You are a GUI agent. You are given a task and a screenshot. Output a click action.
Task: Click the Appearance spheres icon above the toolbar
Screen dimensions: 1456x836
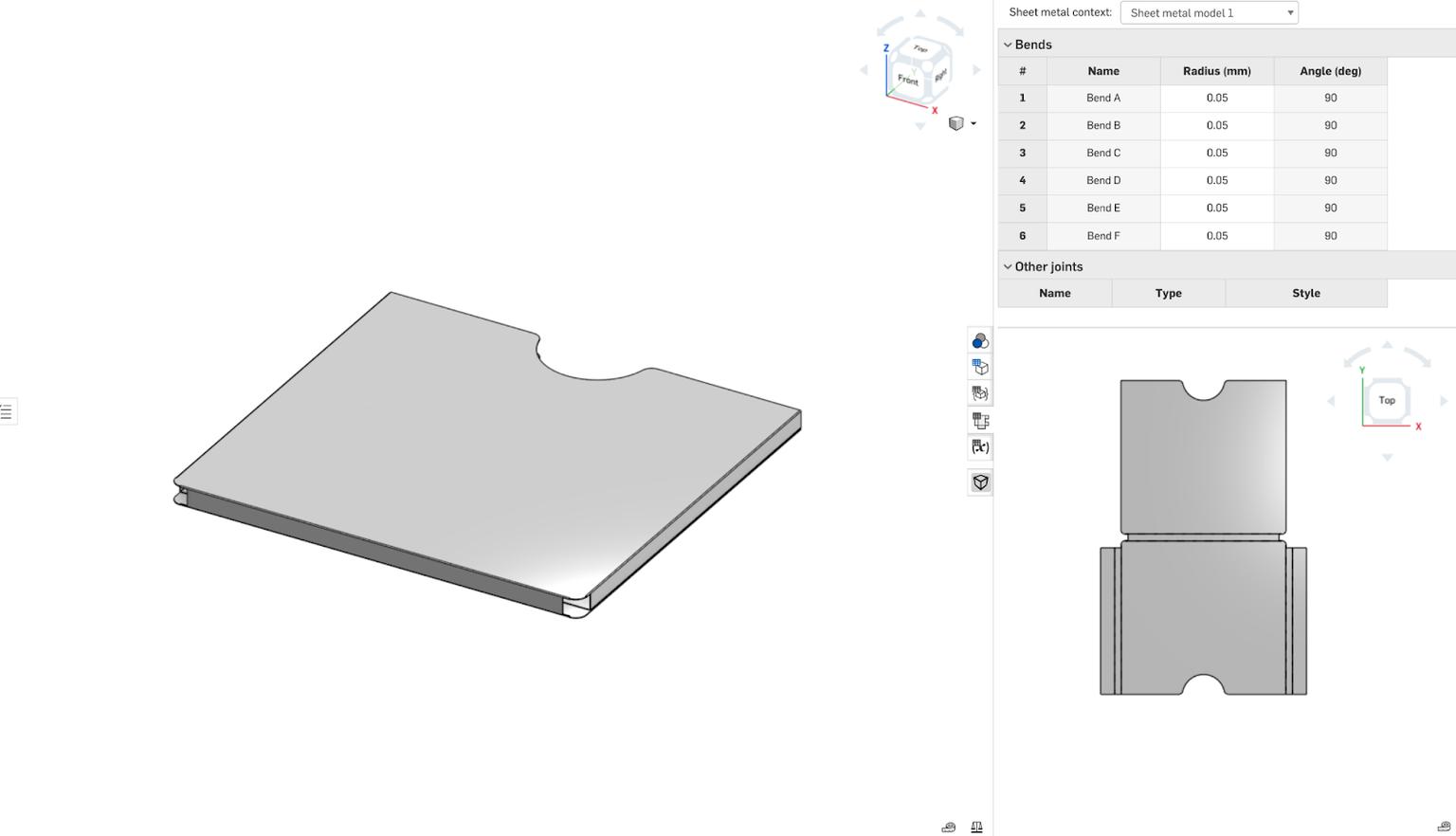[x=979, y=339]
